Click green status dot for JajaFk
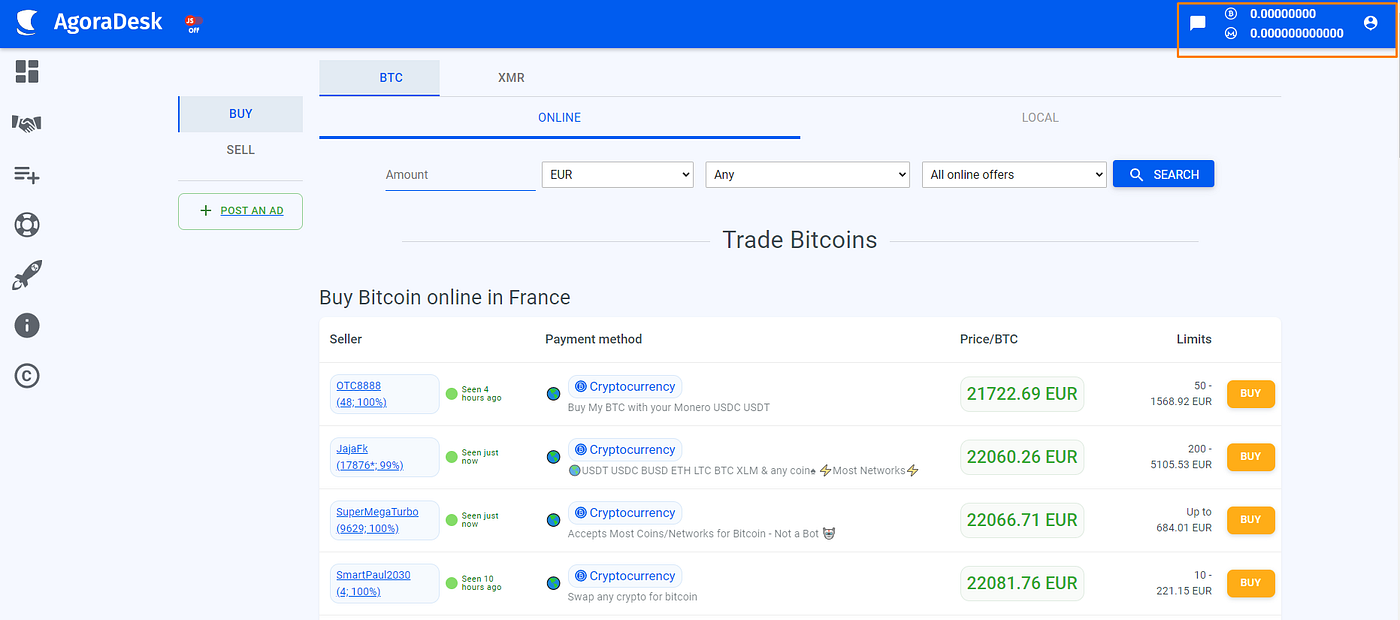1400x620 pixels. tap(451, 457)
